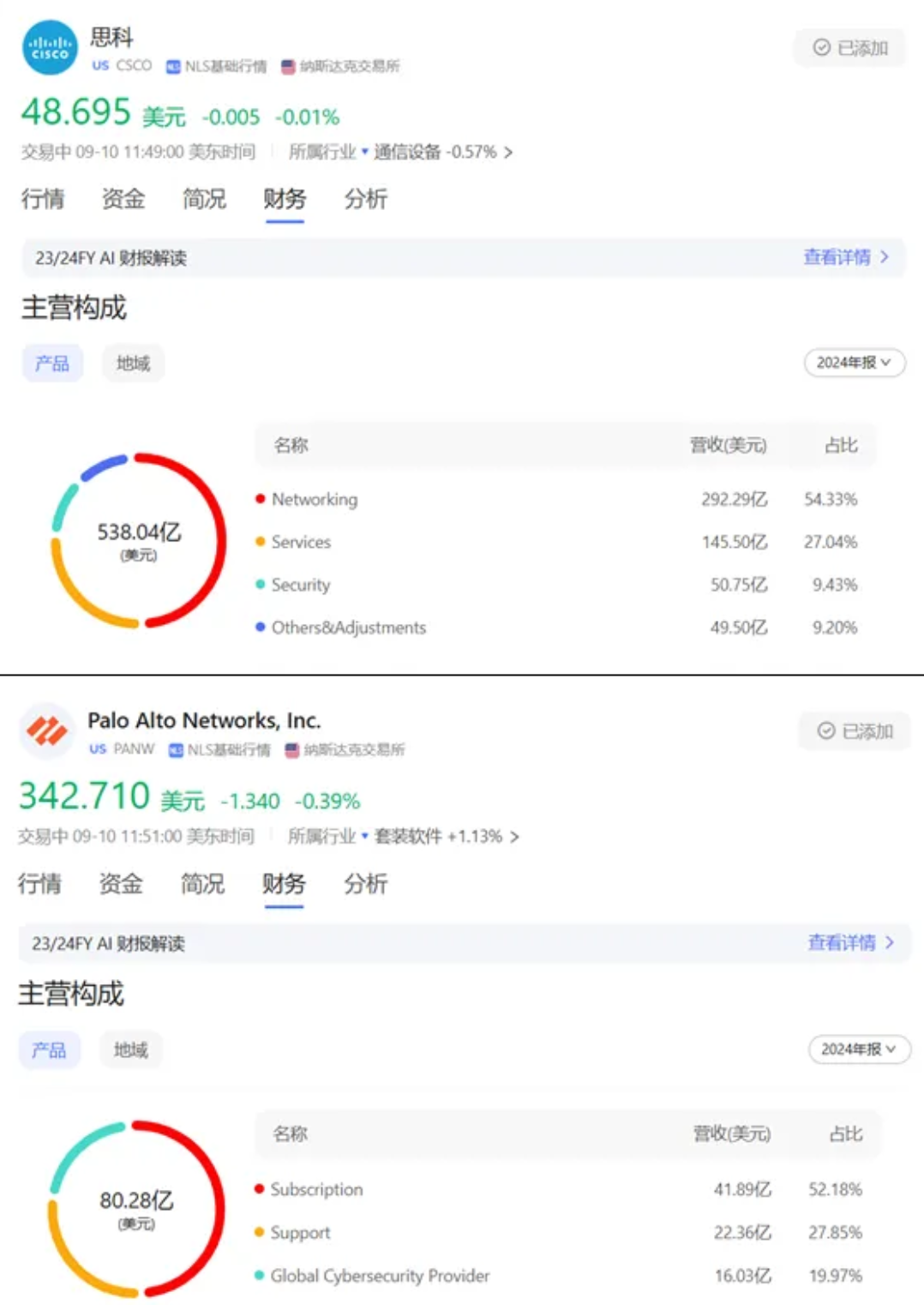
Task: Click Palo Alto price 342.710
Action: coord(85,796)
